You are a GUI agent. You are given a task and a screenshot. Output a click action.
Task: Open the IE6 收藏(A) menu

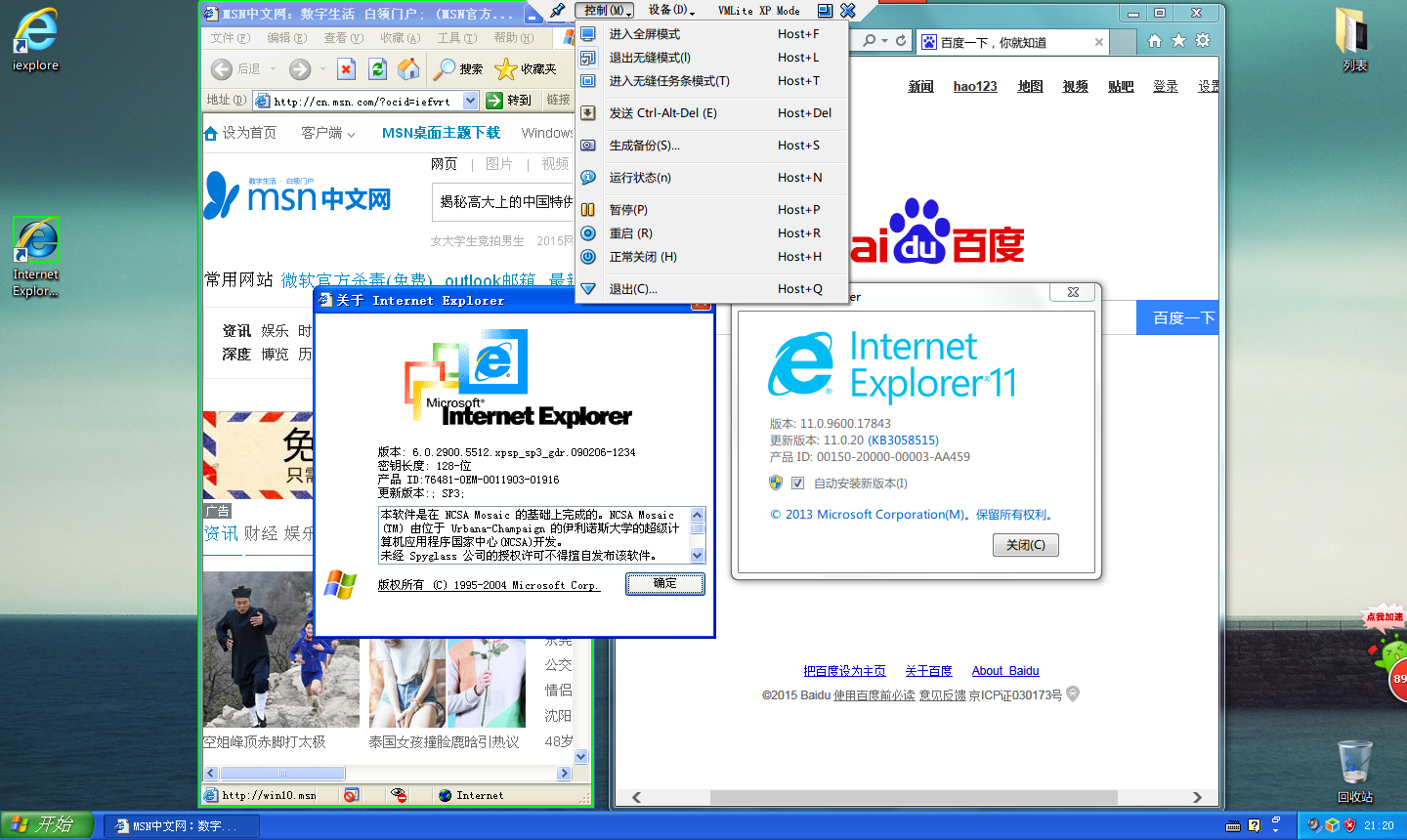coord(401,38)
